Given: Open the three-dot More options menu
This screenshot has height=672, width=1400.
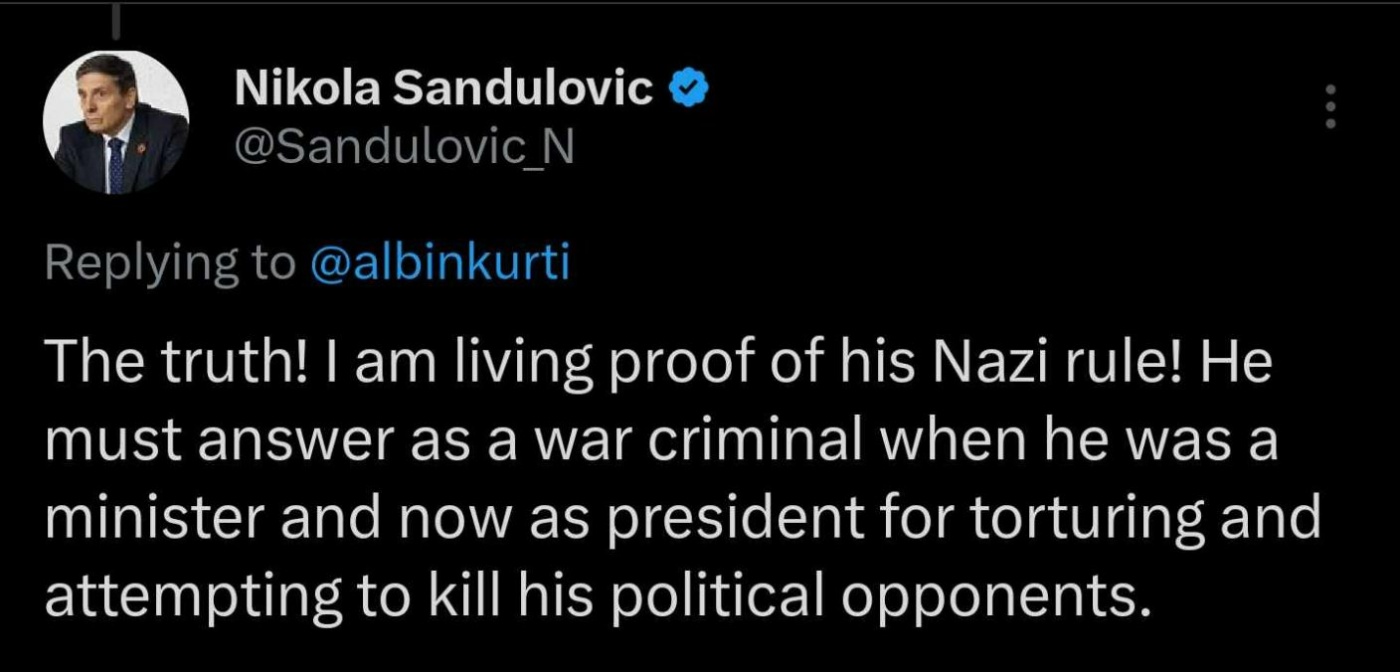Looking at the screenshot, I should tap(1330, 105).
